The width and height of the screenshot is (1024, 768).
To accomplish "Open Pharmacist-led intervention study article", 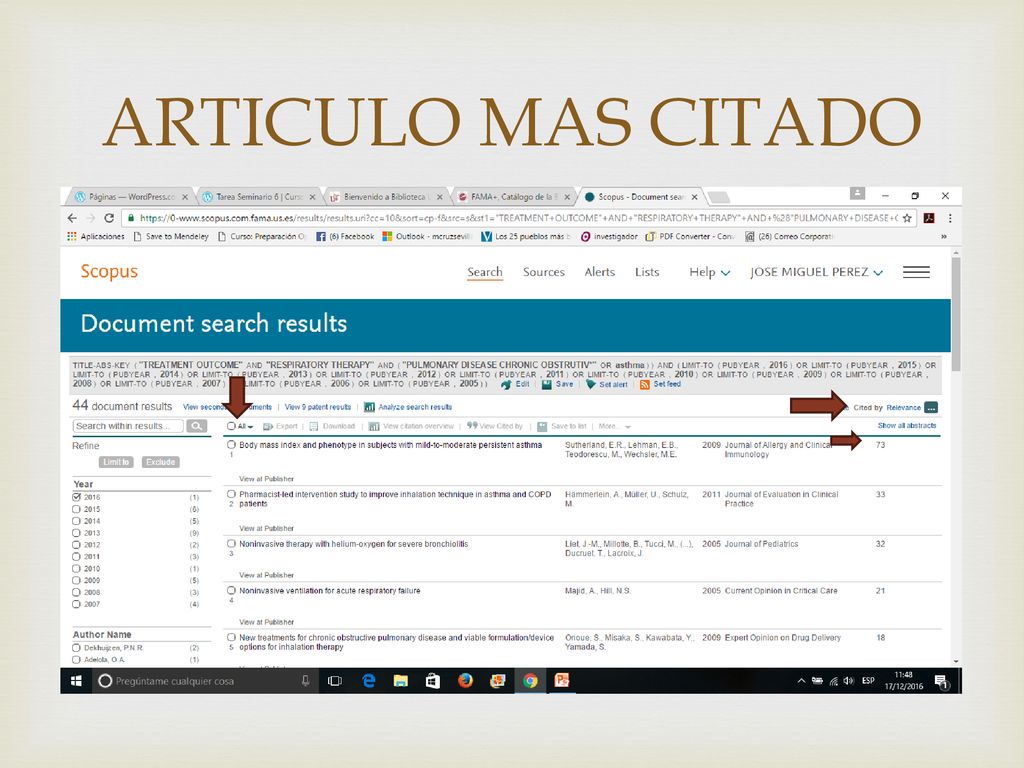I will (x=395, y=499).
